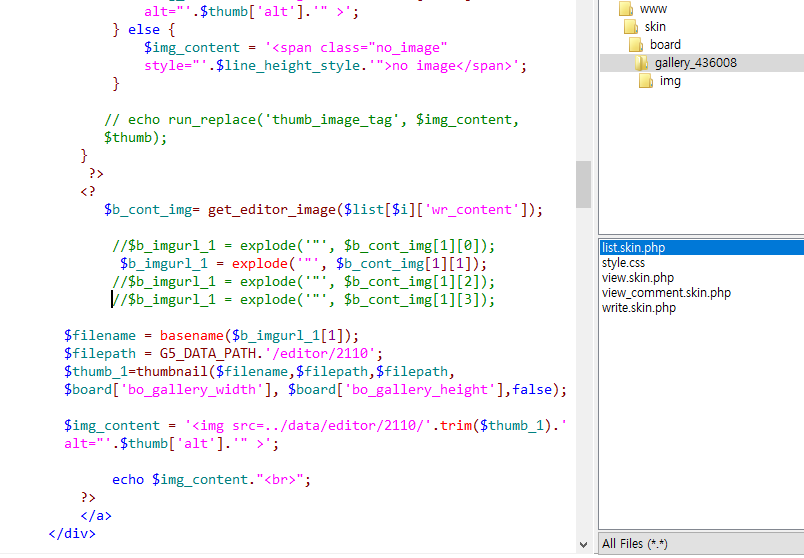Open list.skin.php from file list
This screenshot has height=558, width=804.
pos(633,247)
